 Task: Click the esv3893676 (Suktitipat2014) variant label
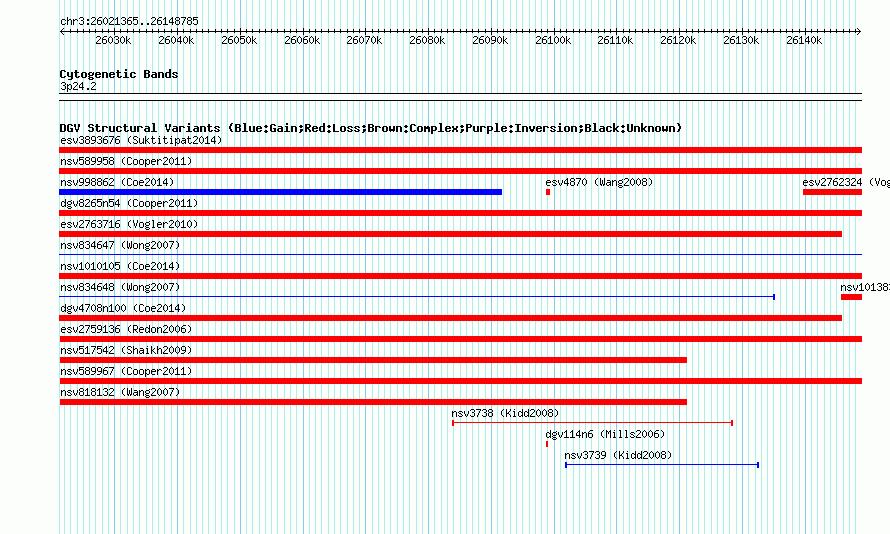click(x=141, y=140)
